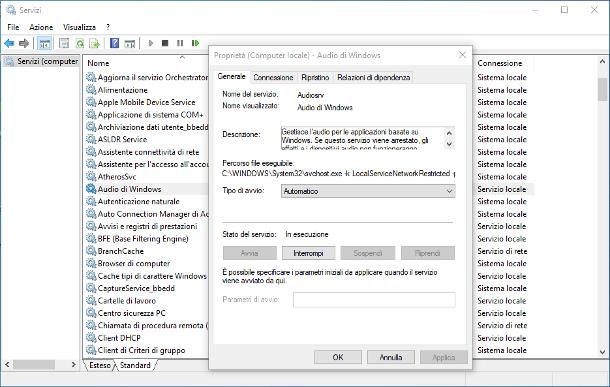This screenshot has width=610, height=387.
Task: Click tree pane horizontal scroll left arrow
Action: pyautogui.click(x=7, y=365)
